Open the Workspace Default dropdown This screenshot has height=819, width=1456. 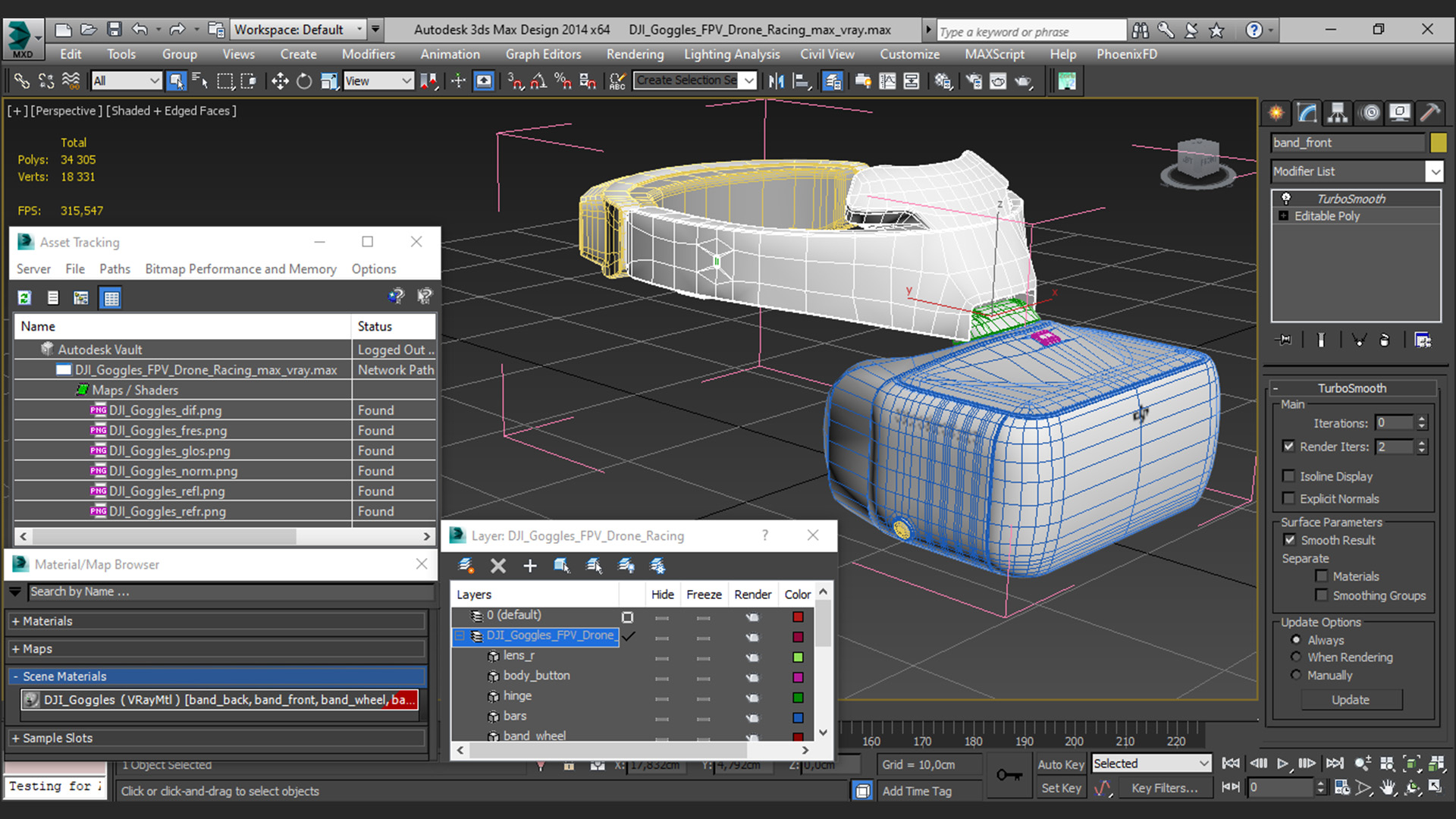[299, 30]
